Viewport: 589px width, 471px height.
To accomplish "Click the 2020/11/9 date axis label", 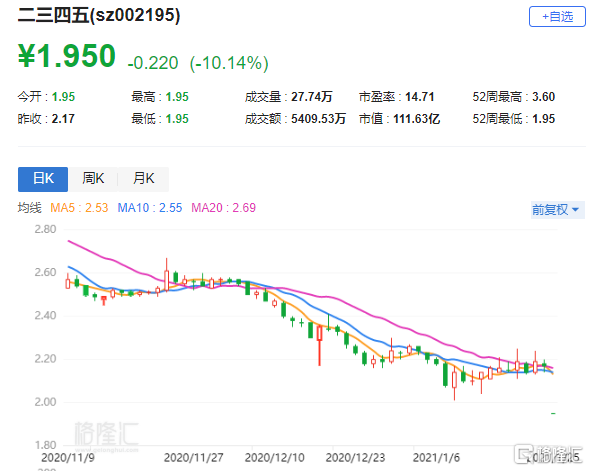I will click(68, 458).
